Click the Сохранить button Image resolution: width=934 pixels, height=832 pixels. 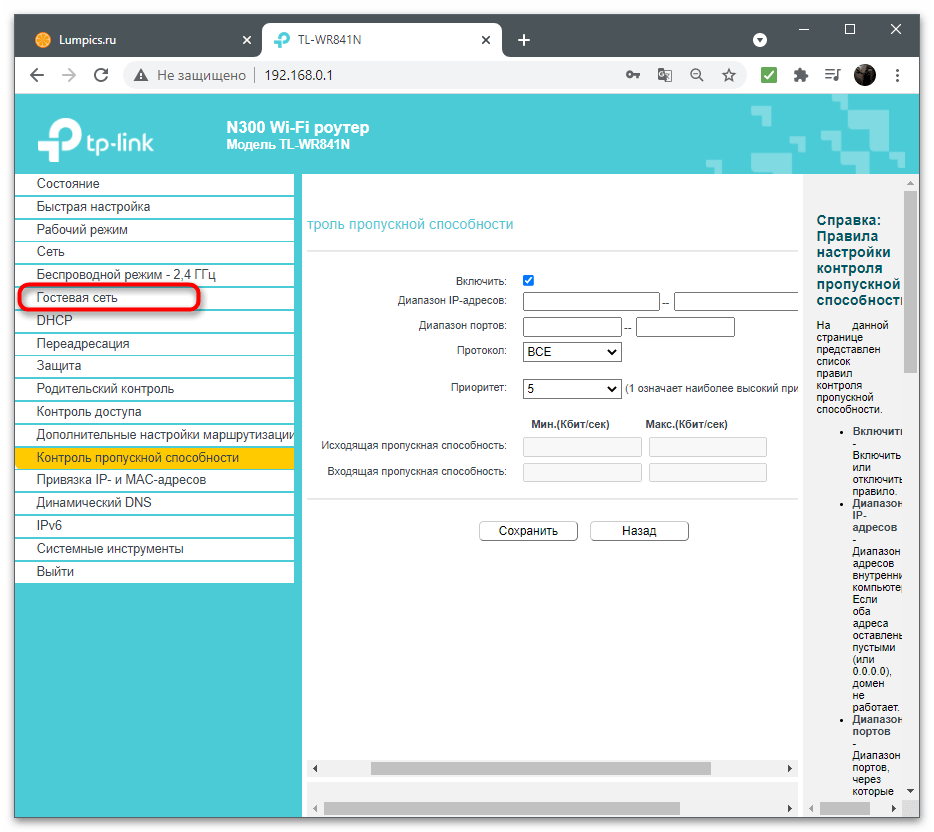click(x=528, y=531)
